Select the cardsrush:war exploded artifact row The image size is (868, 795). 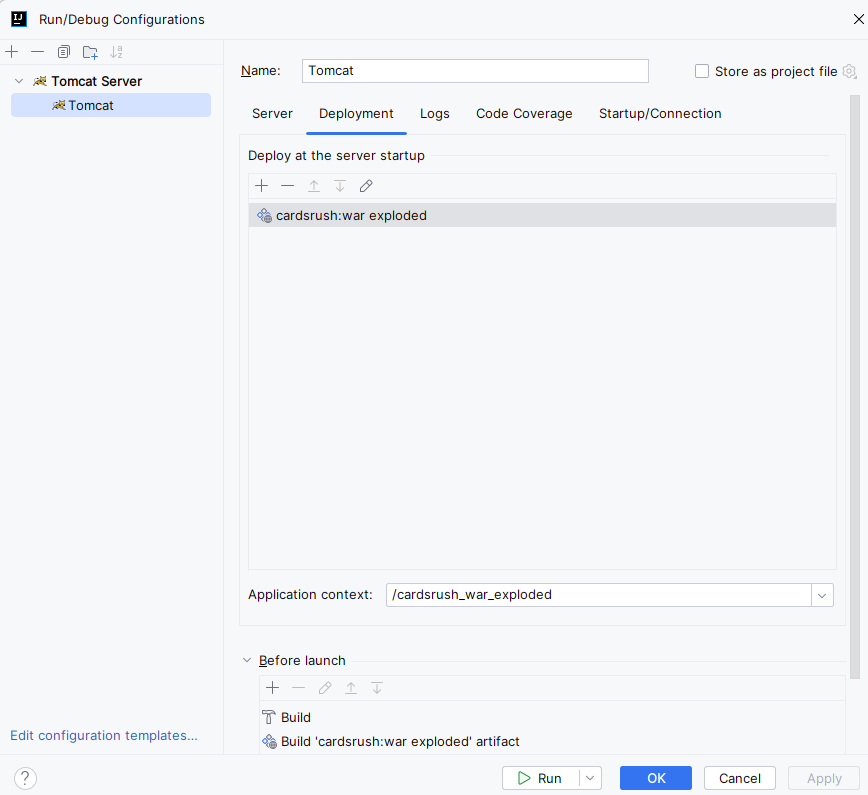[542, 215]
